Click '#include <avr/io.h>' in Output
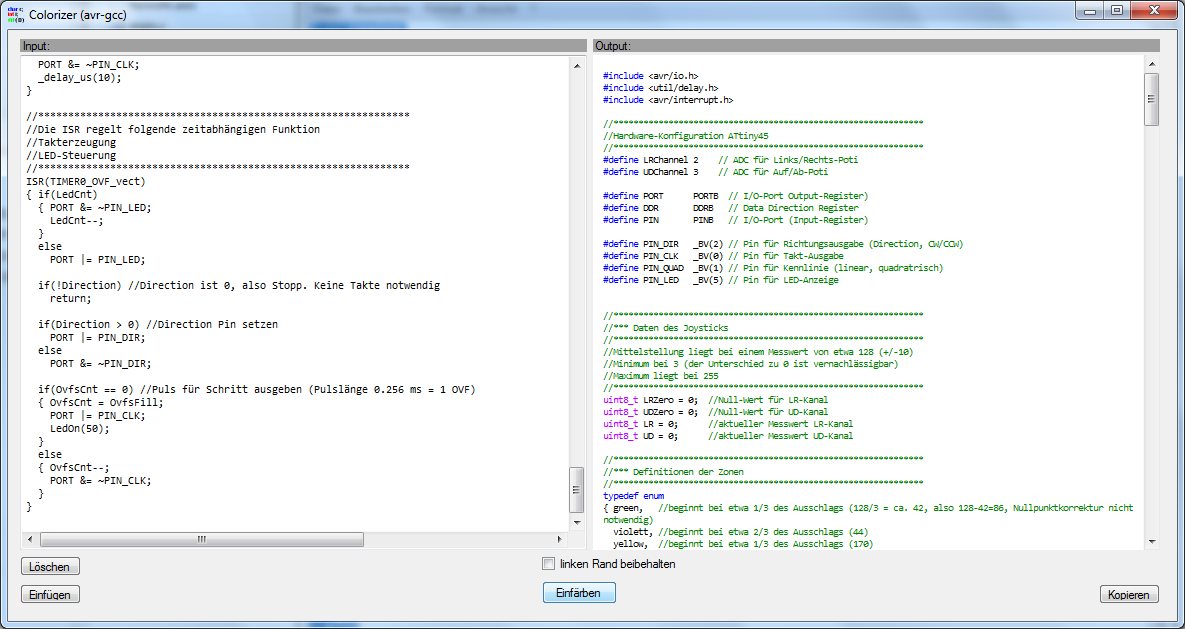Viewport: 1185px width, 629px height. 651,76
